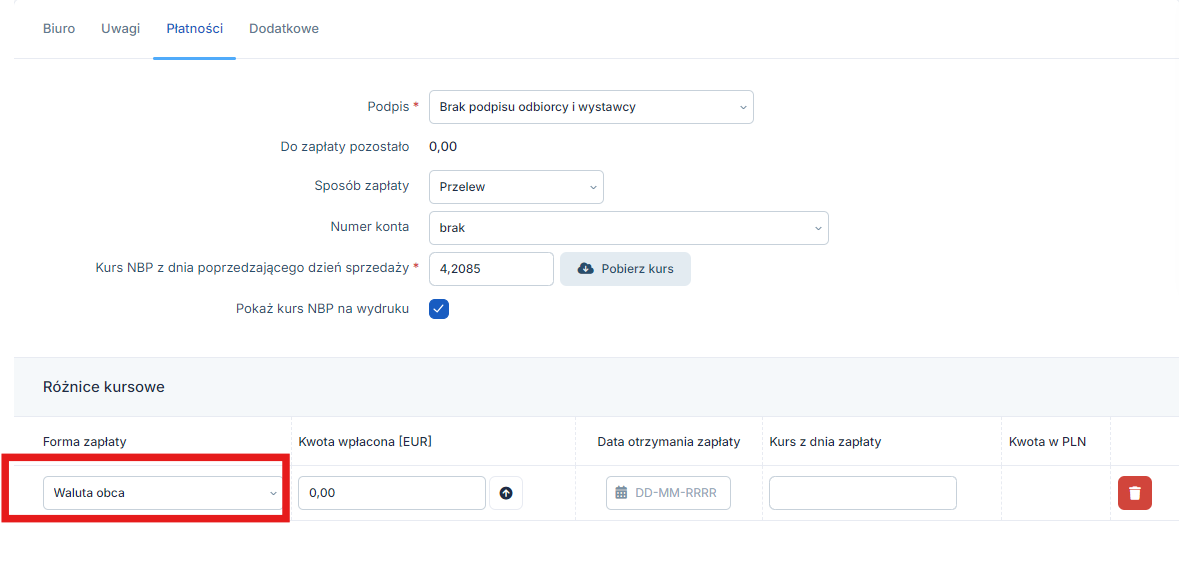
Task: Go to the Dodatkowe tab
Action: [284, 29]
